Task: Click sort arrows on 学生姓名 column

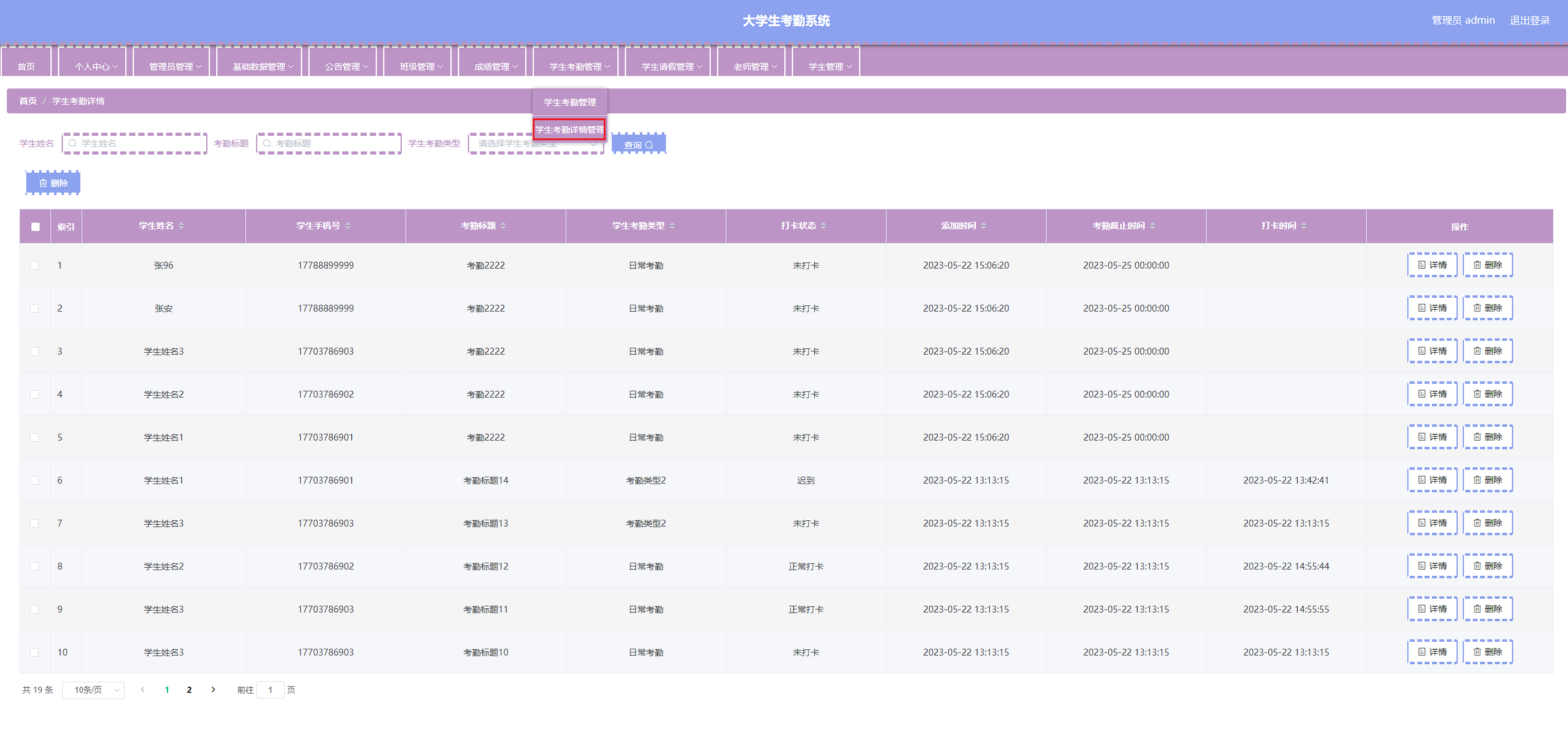Action: click(181, 226)
